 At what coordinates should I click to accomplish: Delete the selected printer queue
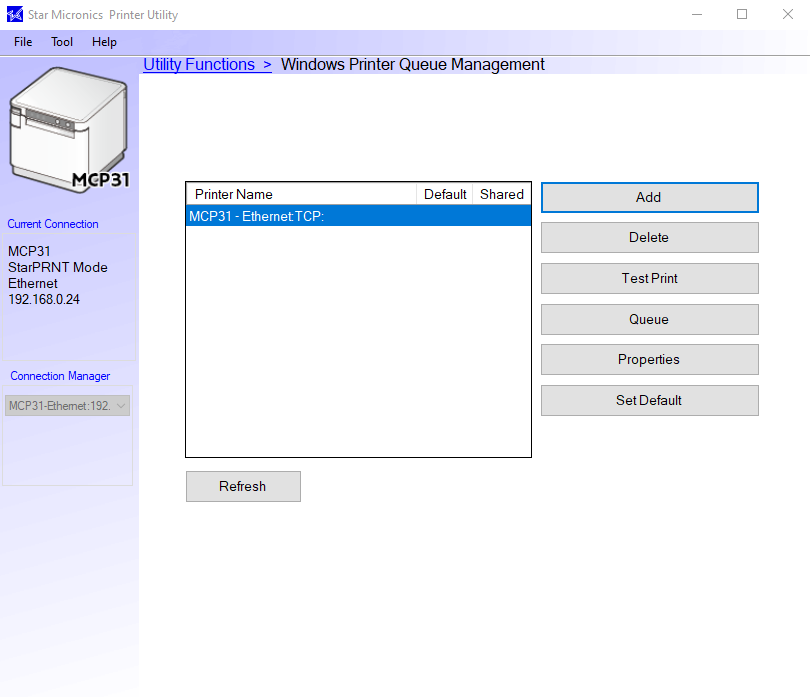[x=649, y=237]
